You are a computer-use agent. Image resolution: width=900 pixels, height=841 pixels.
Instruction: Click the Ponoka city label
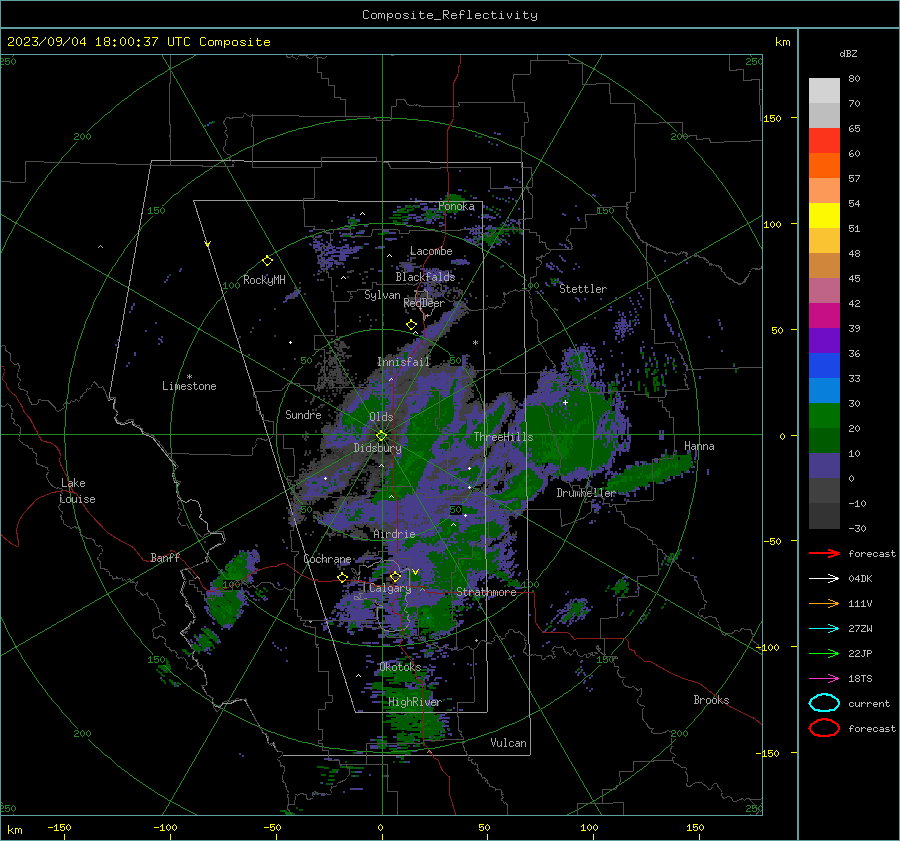[x=456, y=206]
